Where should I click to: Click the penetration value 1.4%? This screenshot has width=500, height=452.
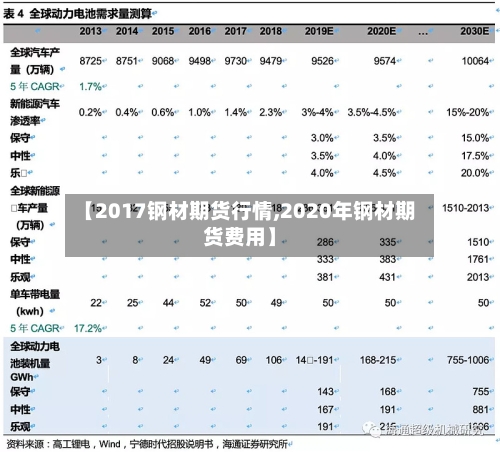tap(235, 112)
